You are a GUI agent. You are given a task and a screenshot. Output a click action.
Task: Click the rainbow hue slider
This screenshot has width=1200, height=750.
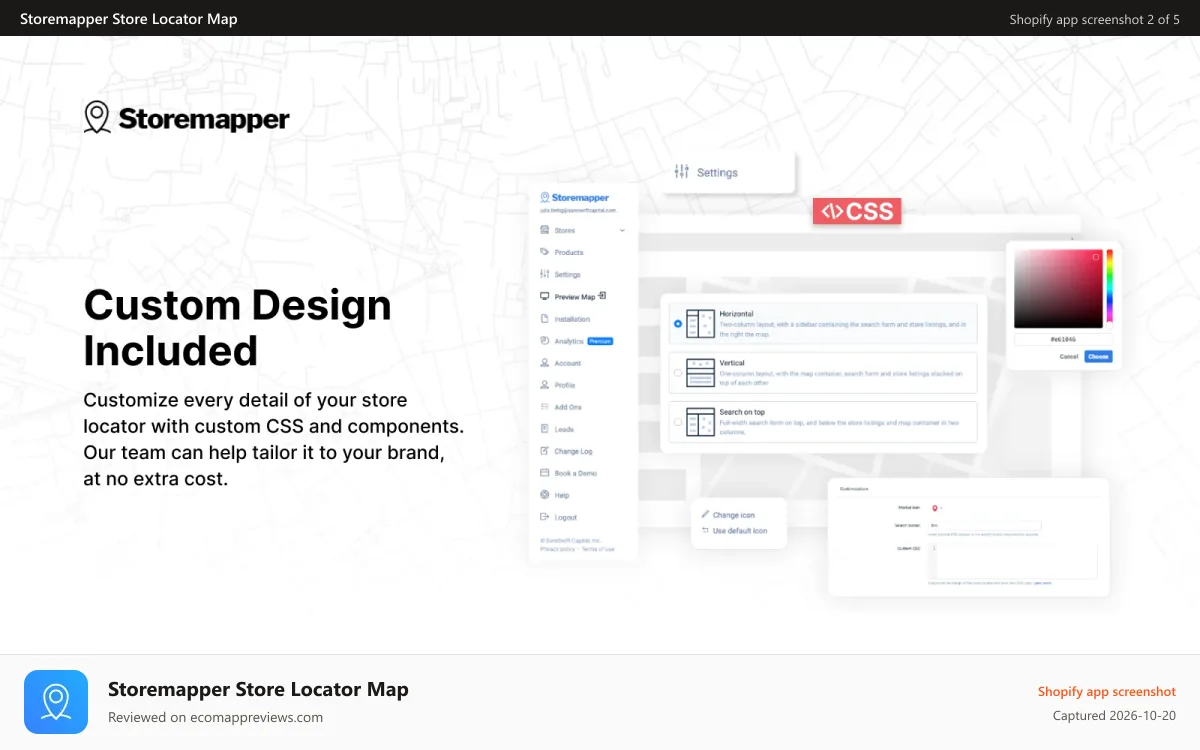1109,288
